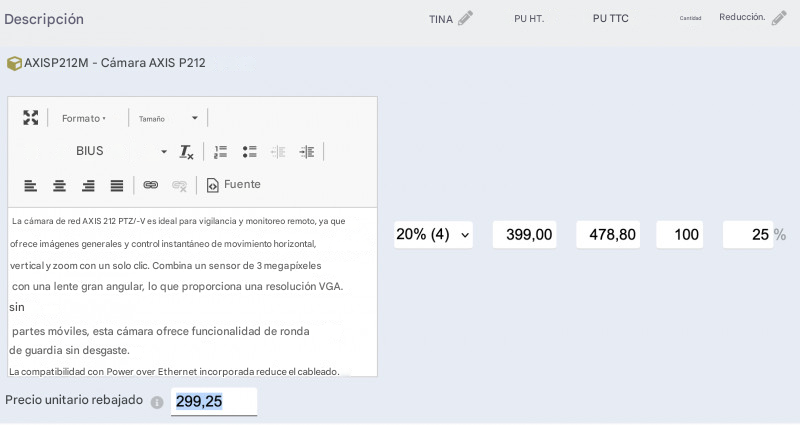Increase the paragraph indent
Viewport: 800px width, 425px height.
pos(307,152)
